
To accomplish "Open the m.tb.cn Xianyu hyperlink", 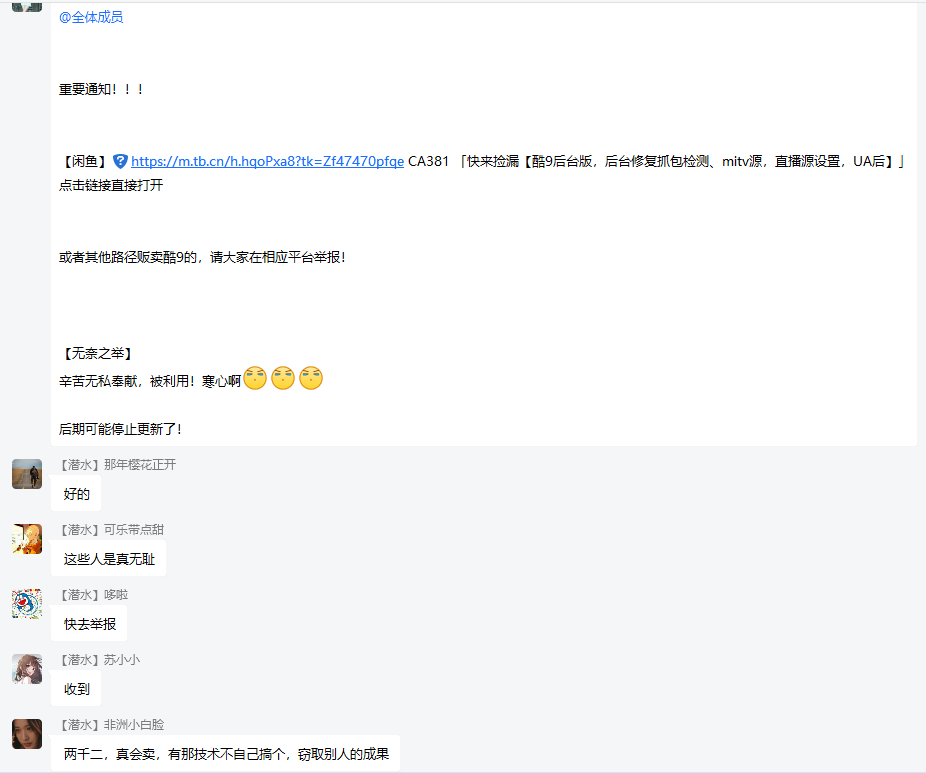I will (x=267, y=161).
